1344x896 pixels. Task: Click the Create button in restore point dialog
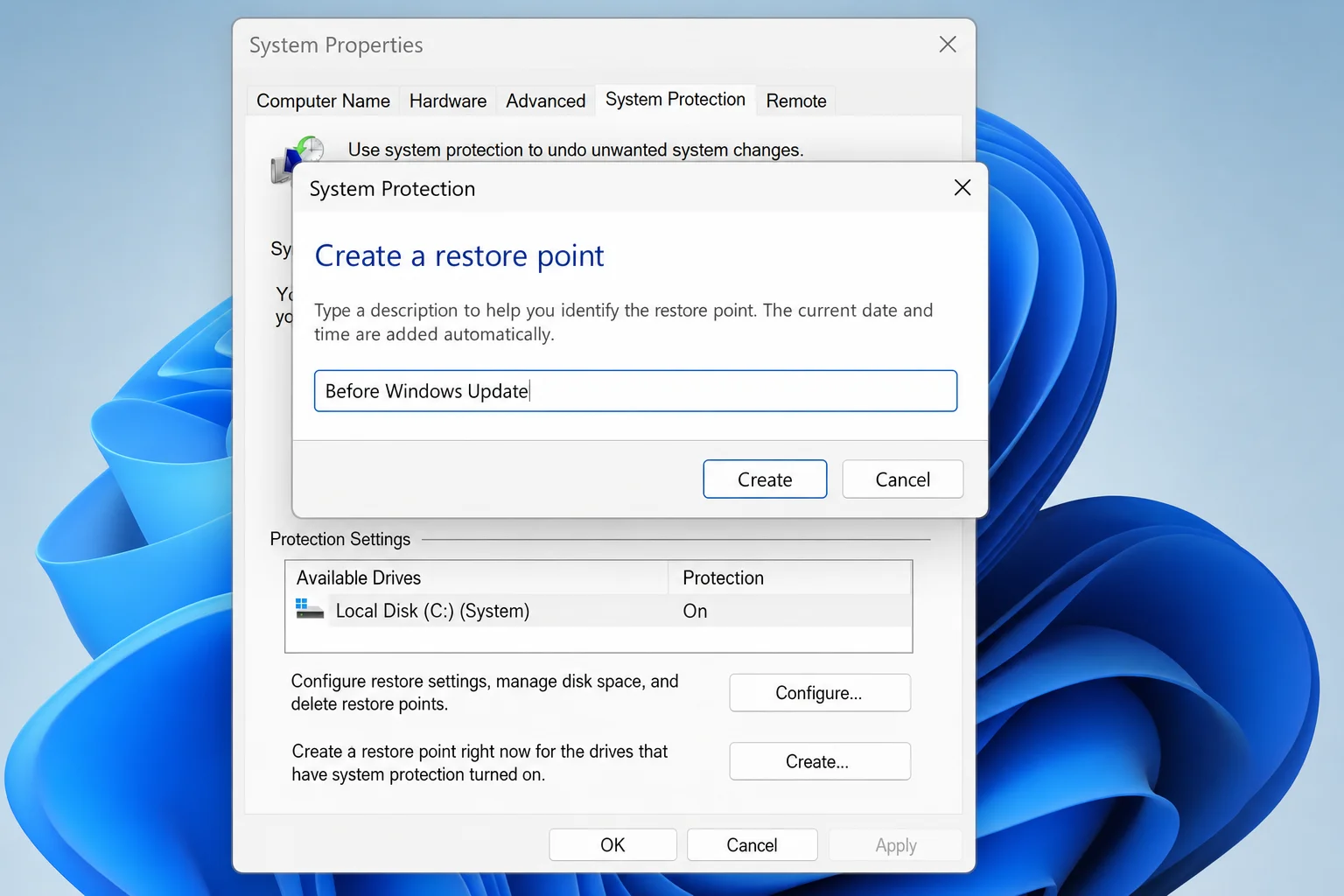(x=765, y=479)
